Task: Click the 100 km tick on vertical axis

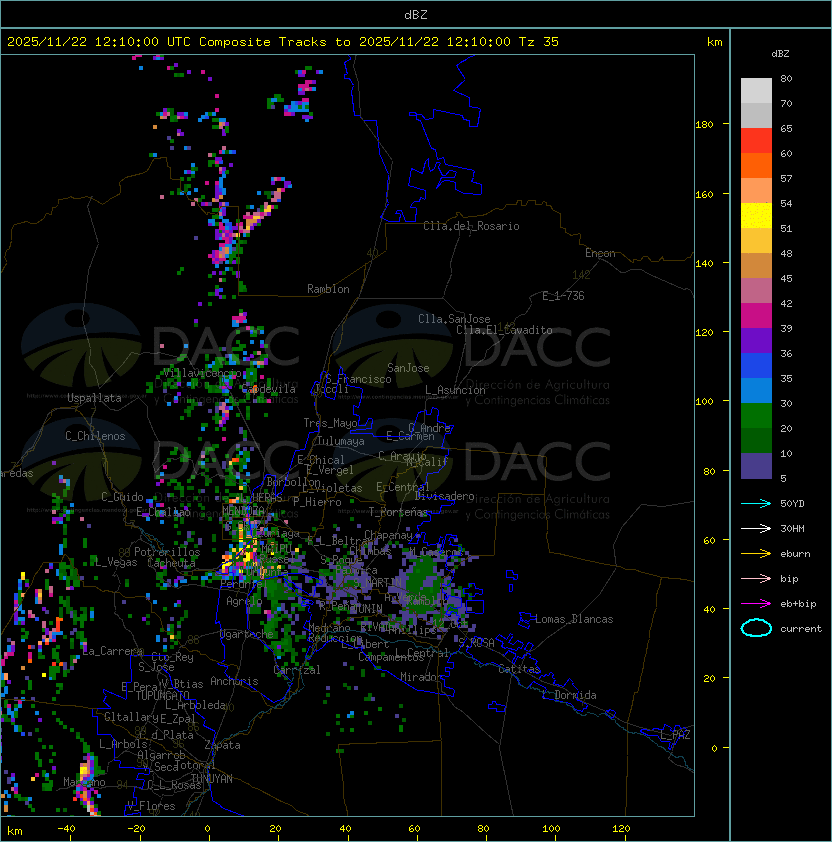Action: tap(704, 402)
